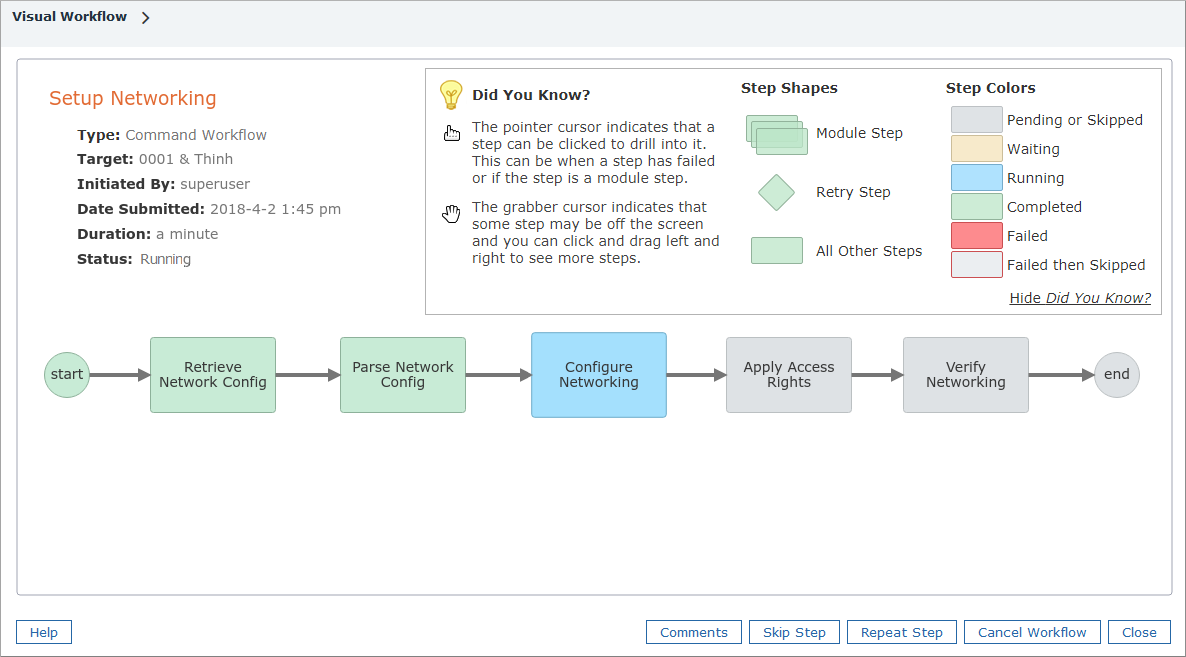The width and height of the screenshot is (1186, 657).
Task: Click the Pending or Skipped color swatch
Action: coord(976,119)
